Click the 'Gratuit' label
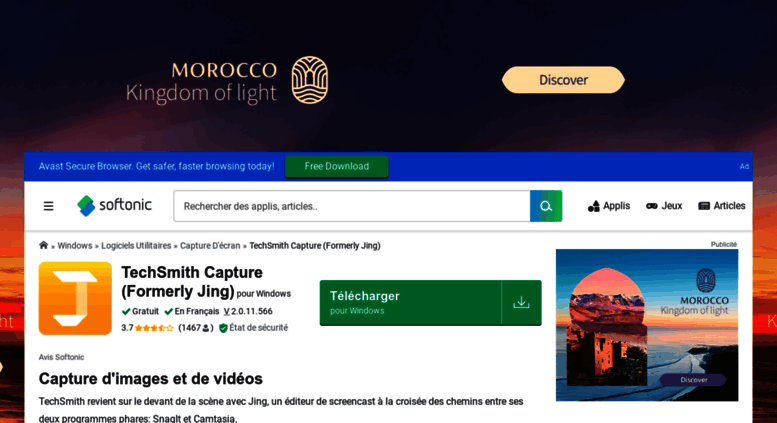The height and width of the screenshot is (423, 777). click(141, 312)
